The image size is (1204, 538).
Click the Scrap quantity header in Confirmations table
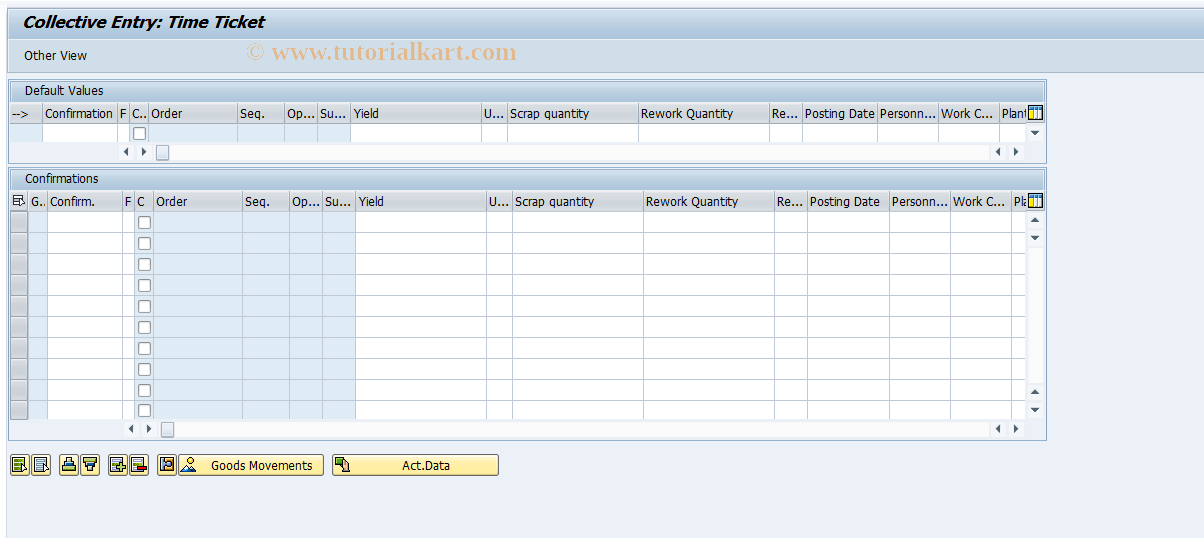(578, 201)
